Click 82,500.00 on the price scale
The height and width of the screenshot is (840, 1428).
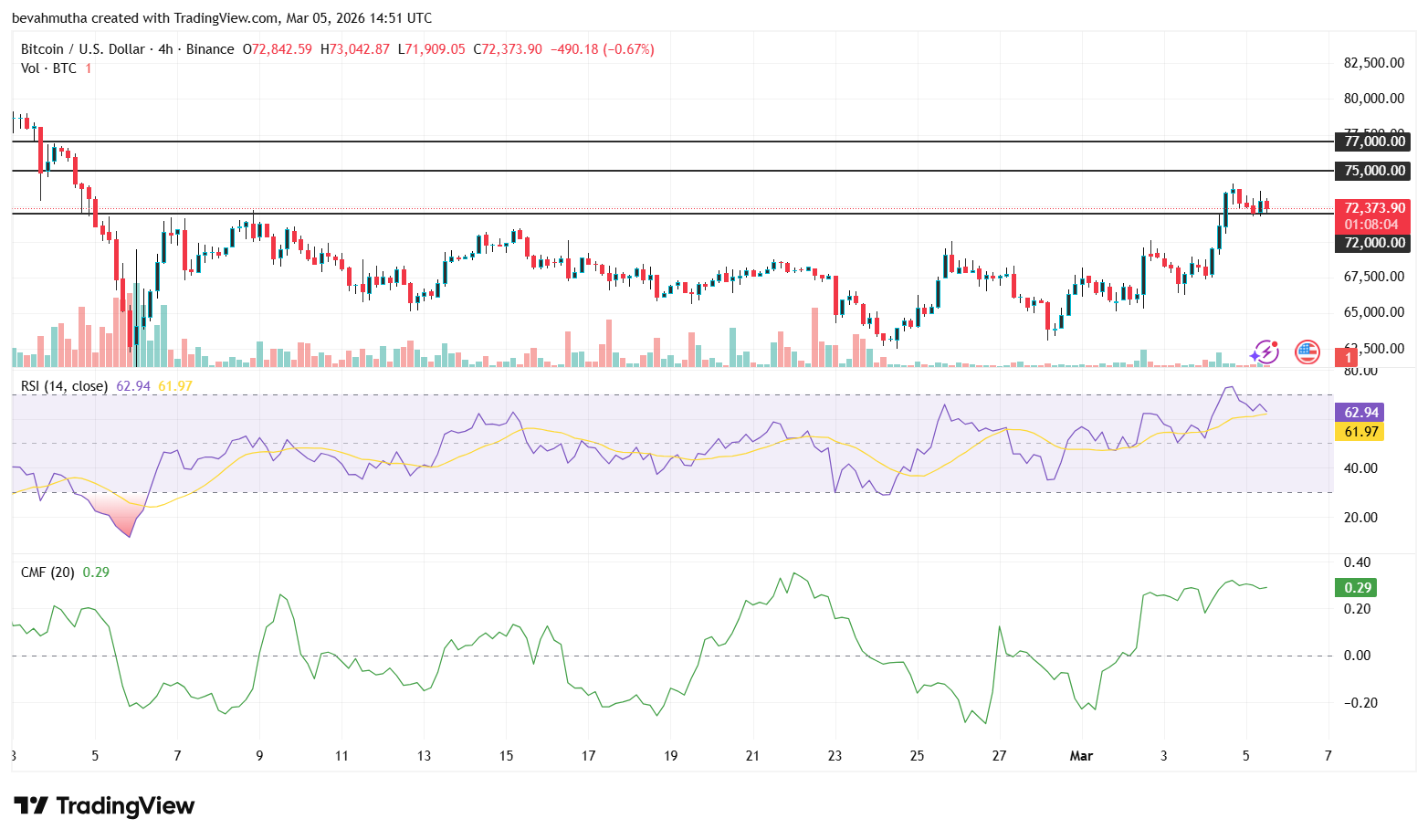click(x=1376, y=63)
